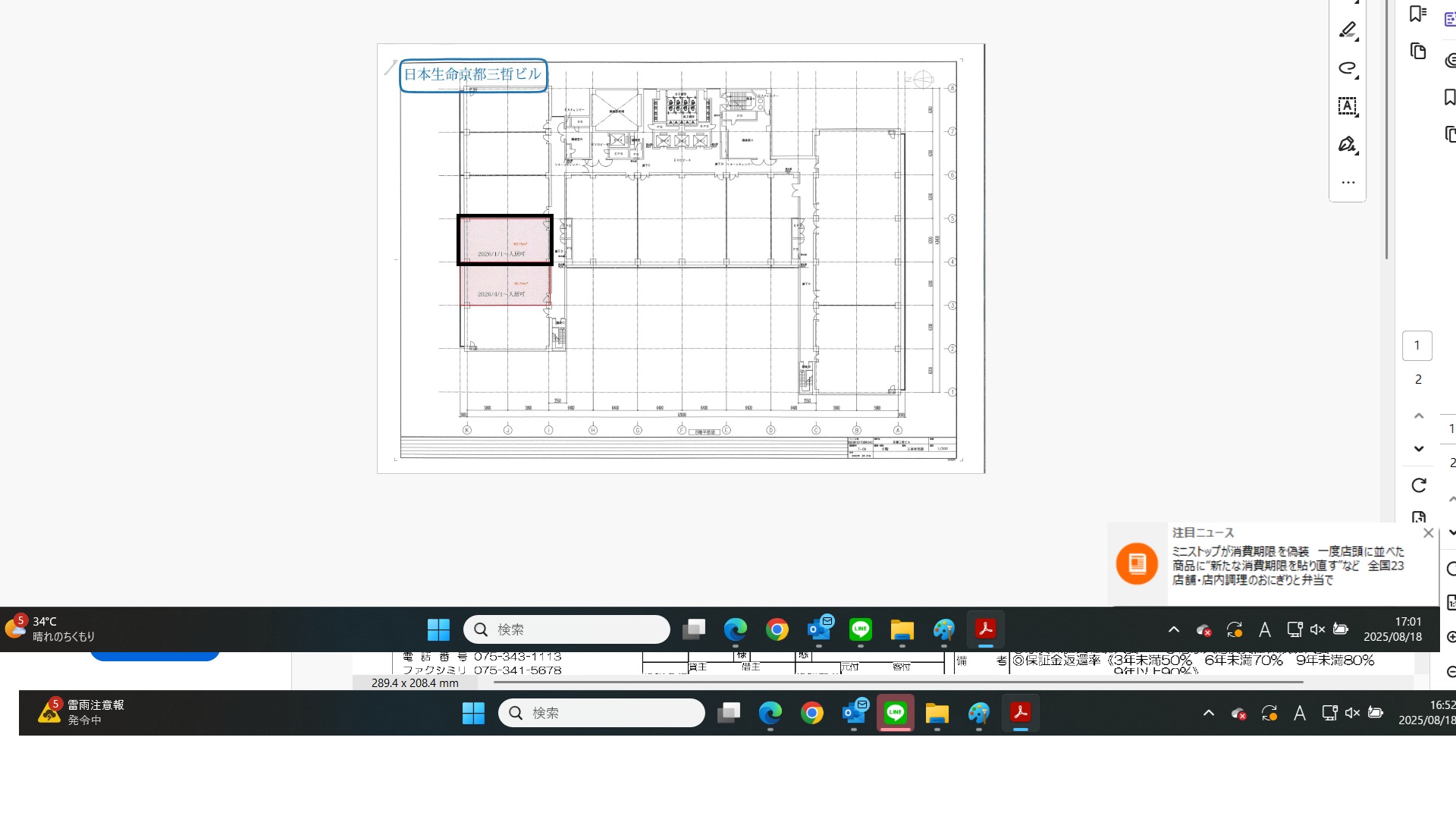Rotate the page with the circular arrow icon
The height and width of the screenshot is (819, 1456).
pos(1419,485)
